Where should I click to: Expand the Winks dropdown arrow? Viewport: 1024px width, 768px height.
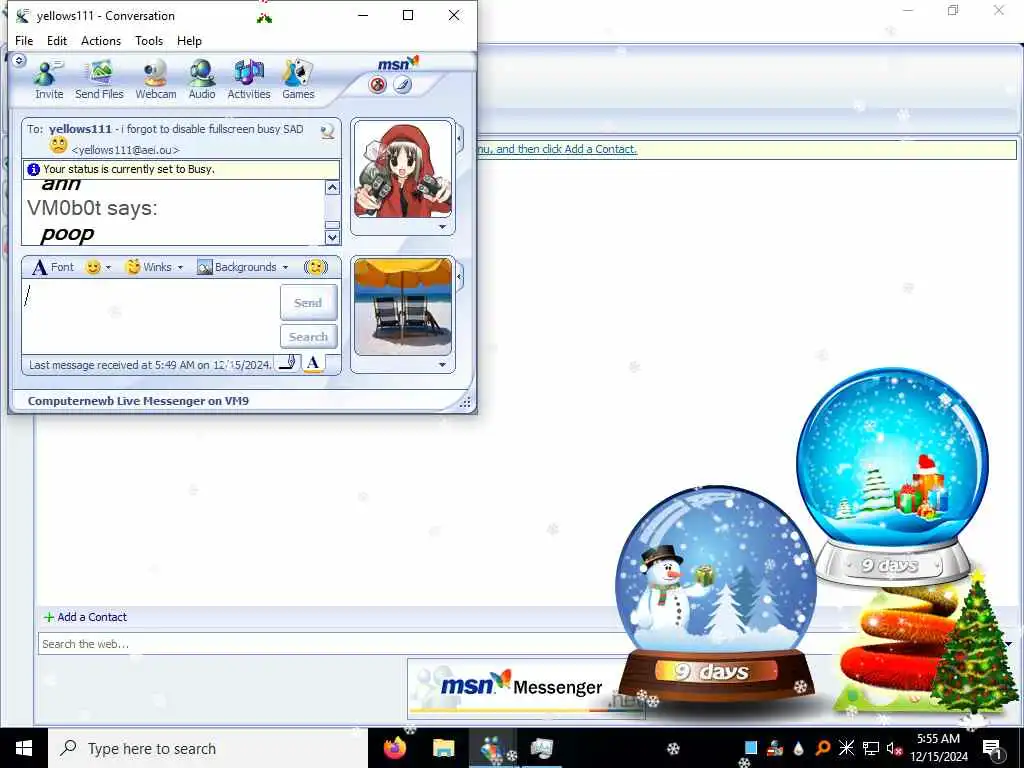180,267
